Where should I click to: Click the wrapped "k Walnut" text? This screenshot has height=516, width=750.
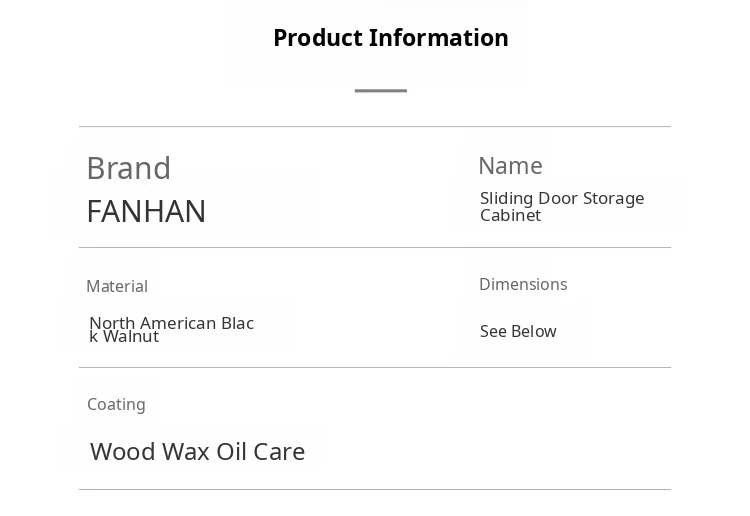tap(124, 337)
